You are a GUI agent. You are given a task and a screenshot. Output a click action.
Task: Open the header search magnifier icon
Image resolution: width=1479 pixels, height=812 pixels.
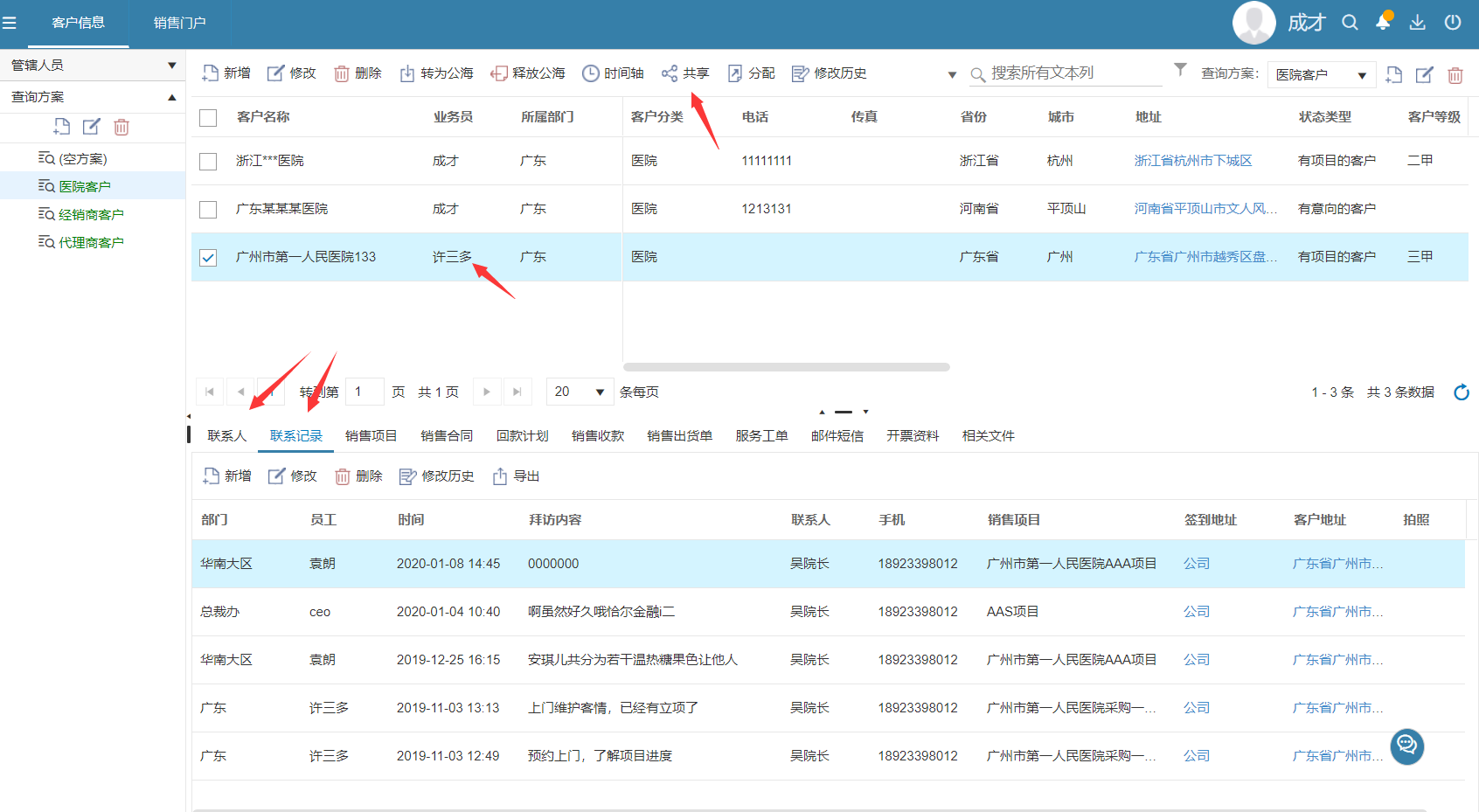click(x=1350, y=23)
